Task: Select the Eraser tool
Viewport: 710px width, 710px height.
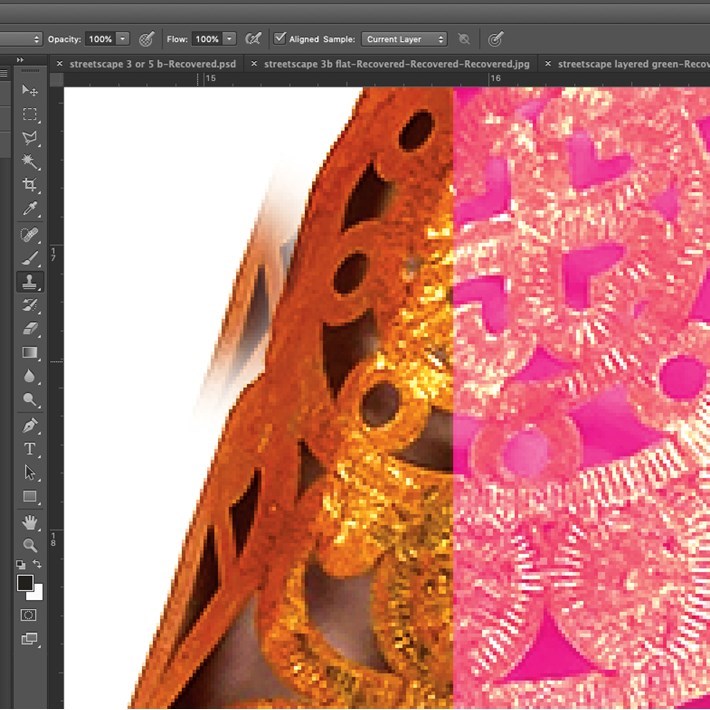Action: 29,329
